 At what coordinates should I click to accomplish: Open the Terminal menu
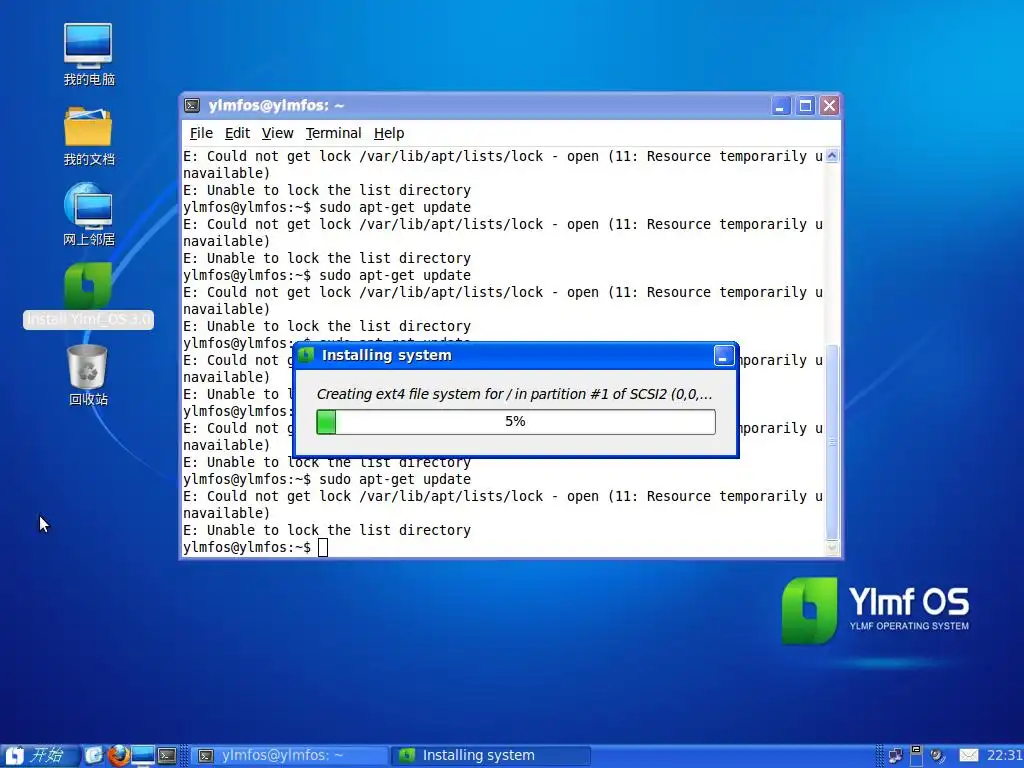pyautogui.click(x=333, y=133)
